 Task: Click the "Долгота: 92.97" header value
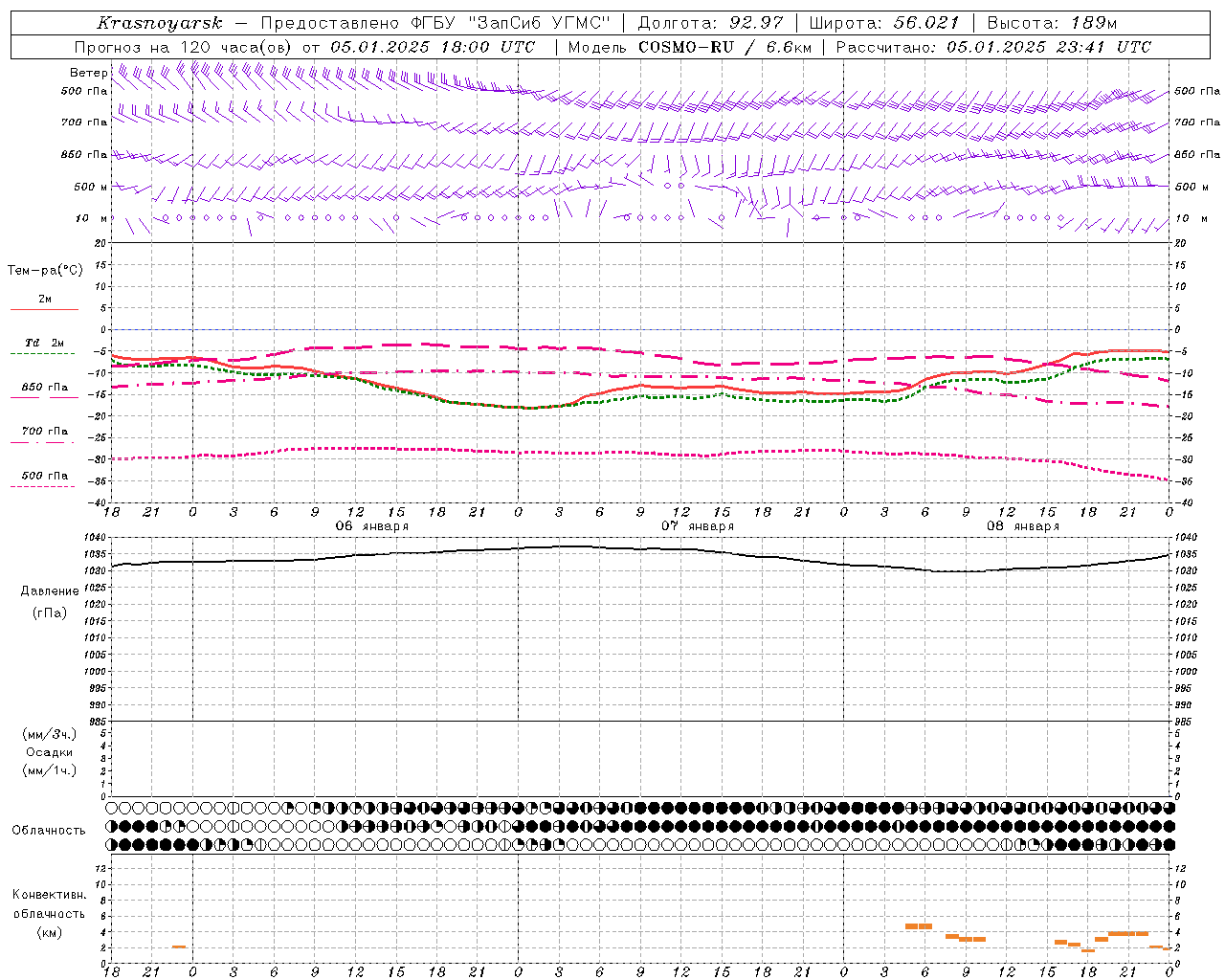[x=709, y=23]
